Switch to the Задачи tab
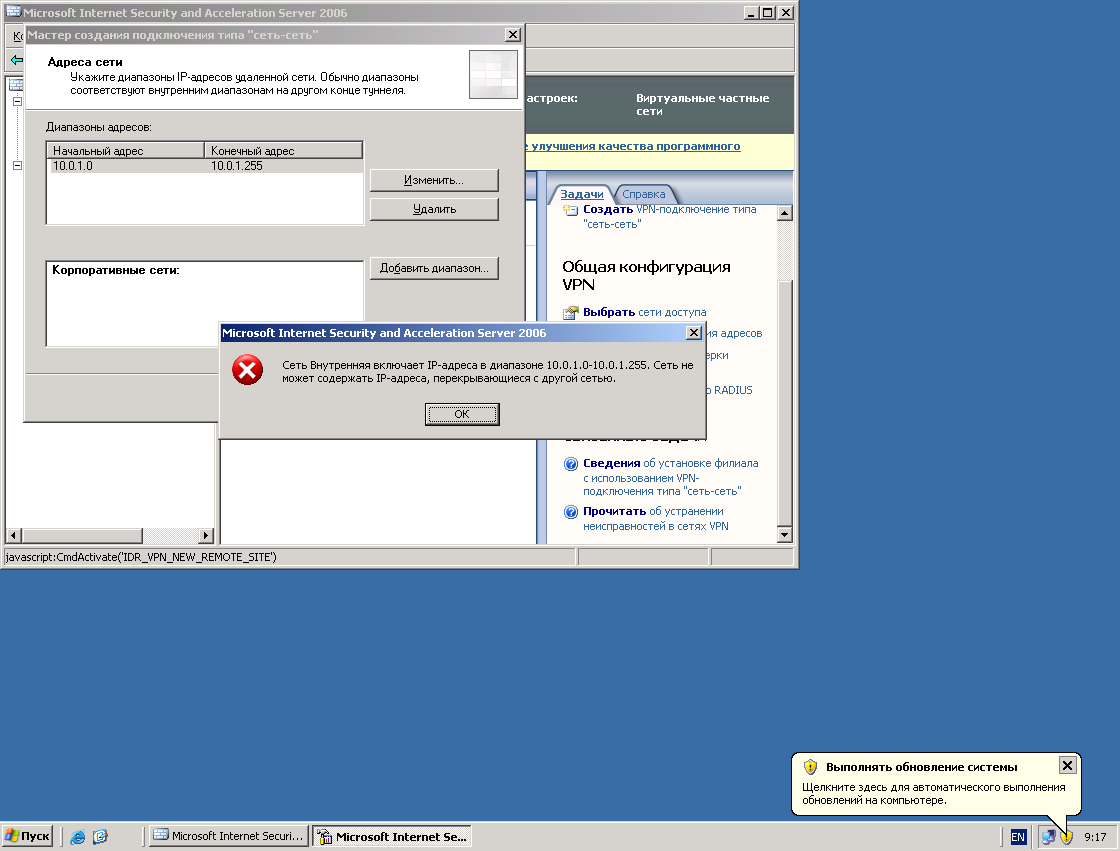Viewport: 1120px width, 851px height. pos(581,194)
